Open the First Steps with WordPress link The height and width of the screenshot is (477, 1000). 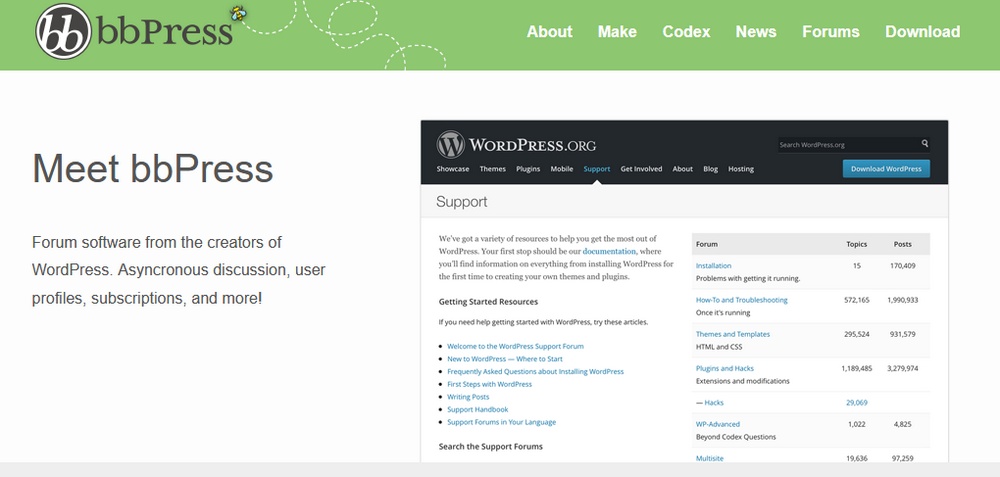click(489, 384)
